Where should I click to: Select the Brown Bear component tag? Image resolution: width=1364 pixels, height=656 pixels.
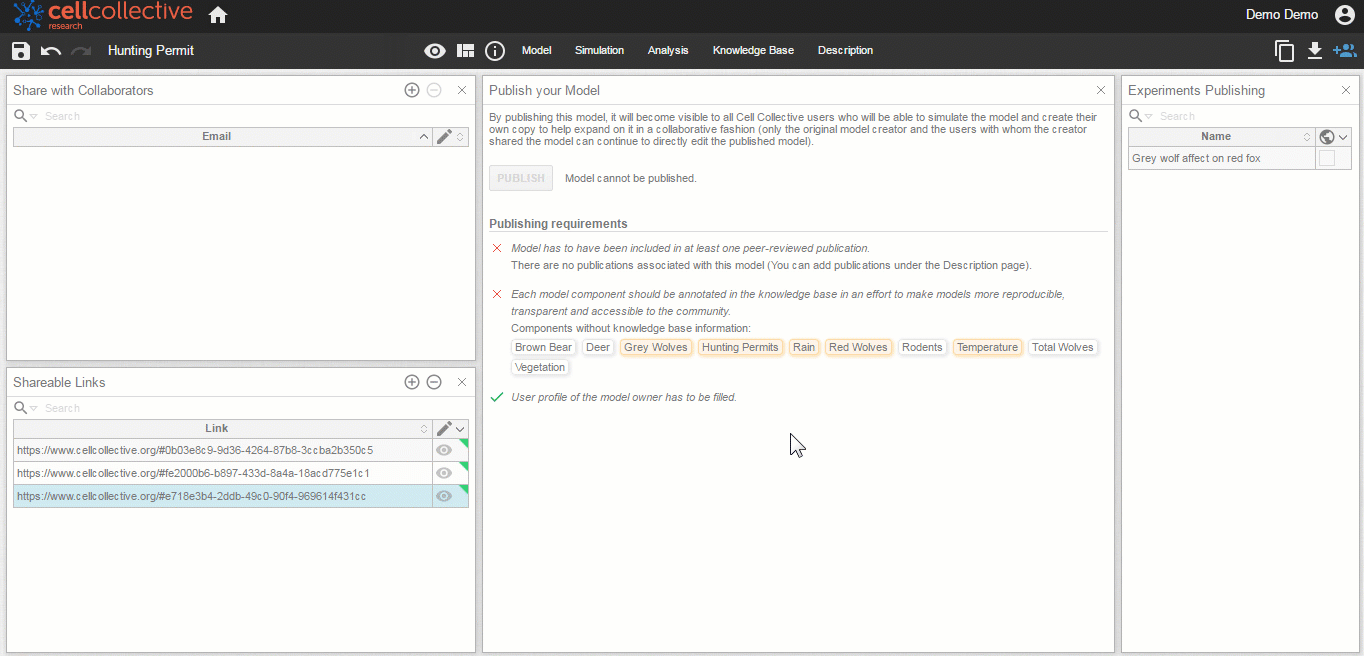[x=544, y=347]
